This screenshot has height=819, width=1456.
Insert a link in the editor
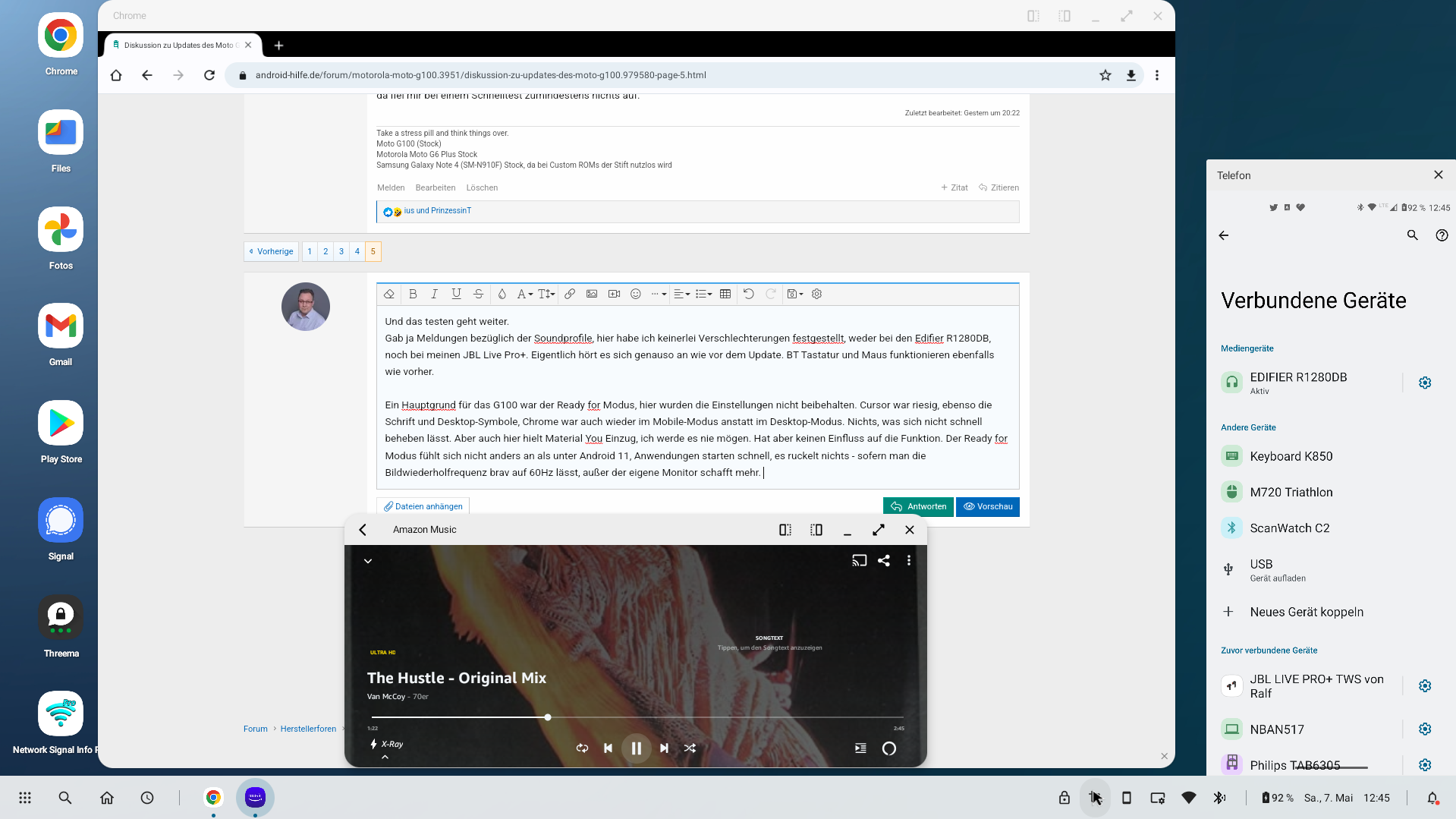click(570, 295)
